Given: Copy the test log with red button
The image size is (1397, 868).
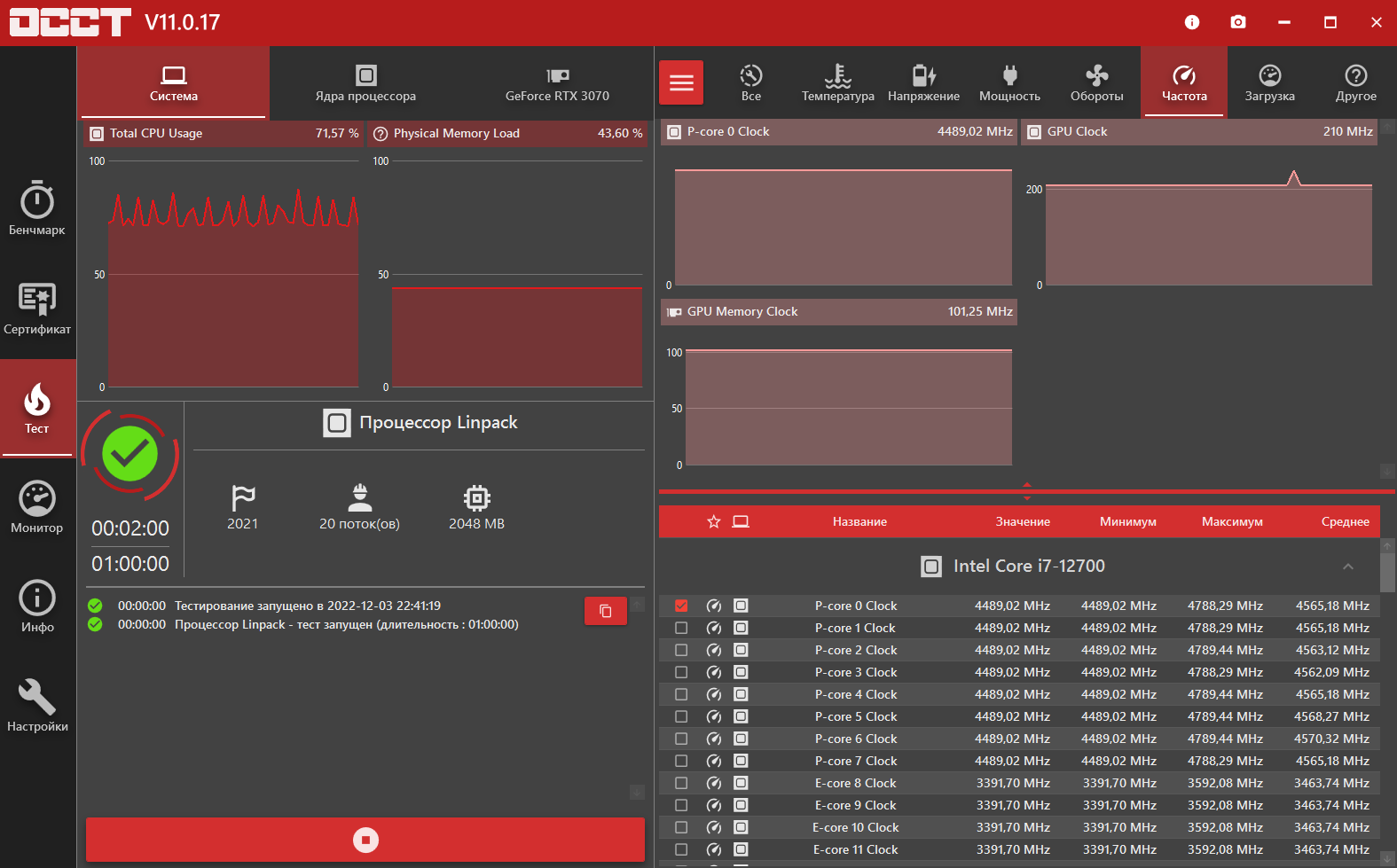Looking at the screenshot, I should click(x=606, y=611).
